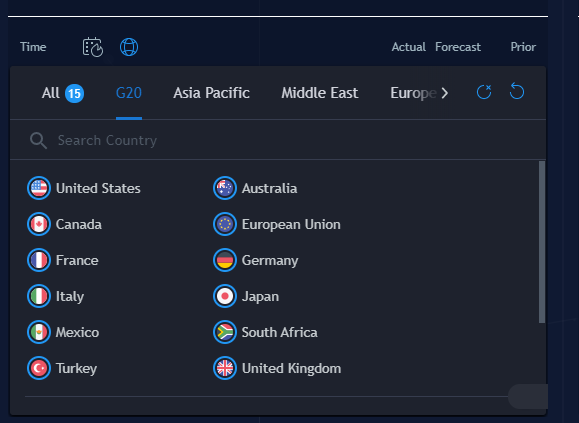Image resolution: width=579 pixels, height=423 pixels.
Task: Click the Europe region tab
Action: (x=414, y=93)
